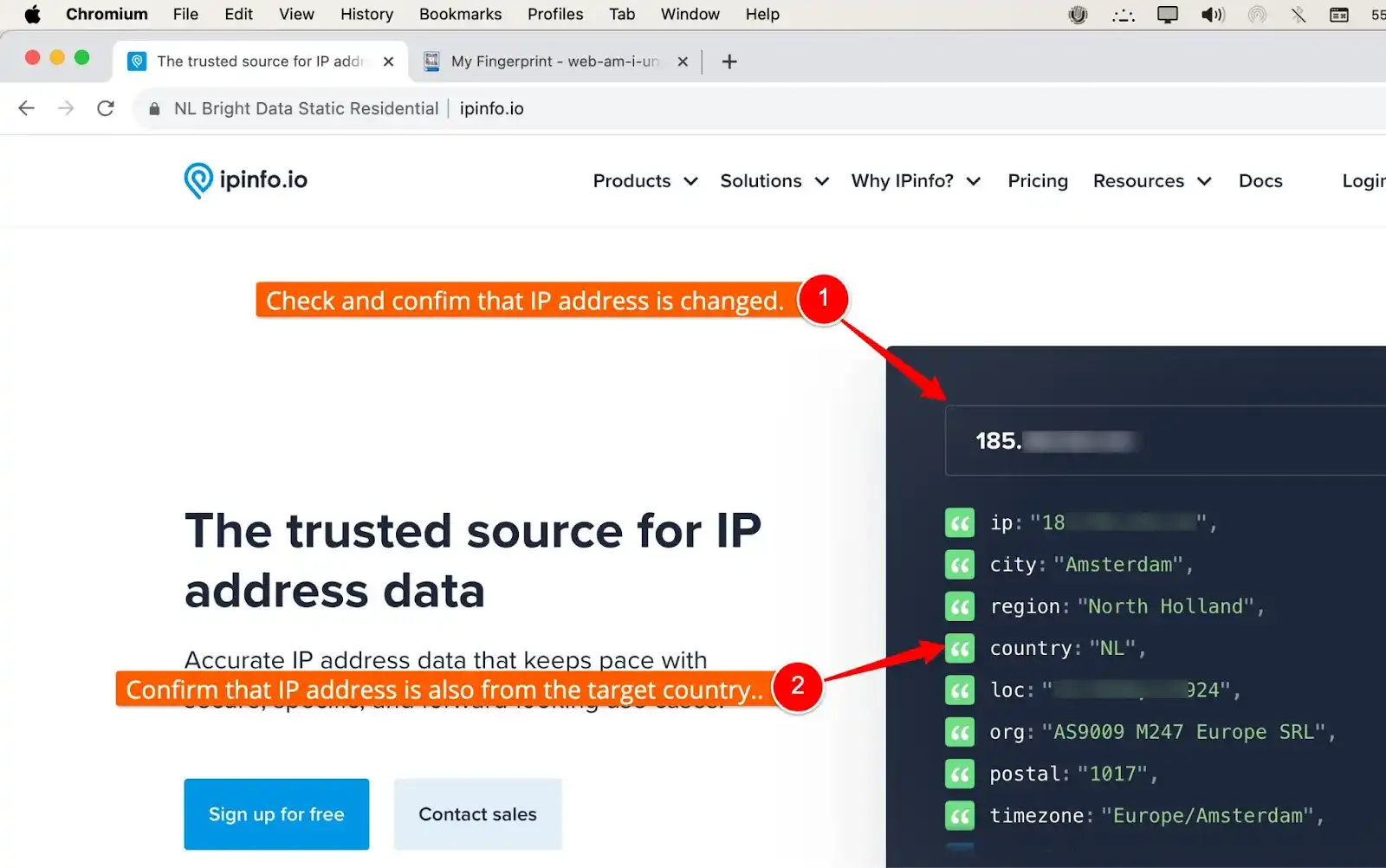The height and width of the screenshot is (868, 1386).
Task: Open the Help menu
Action: pos(762,14)
